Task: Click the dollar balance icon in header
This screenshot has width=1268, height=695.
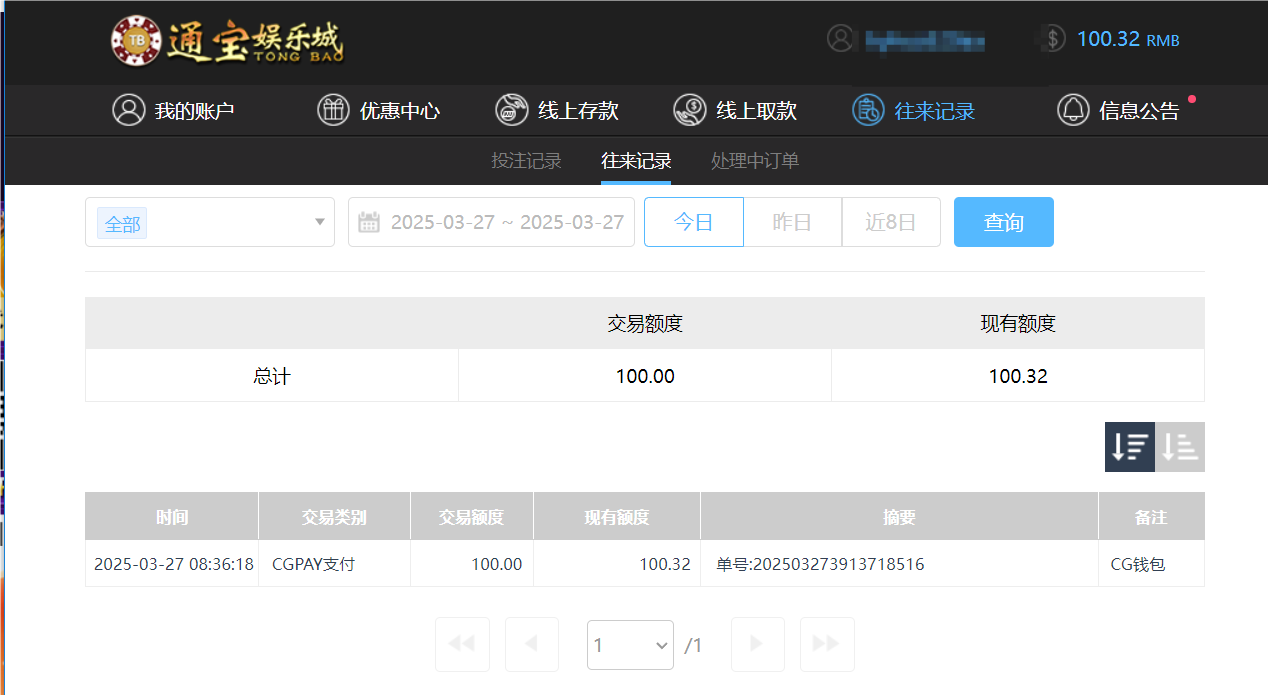Action: [x=1050, y=39]
